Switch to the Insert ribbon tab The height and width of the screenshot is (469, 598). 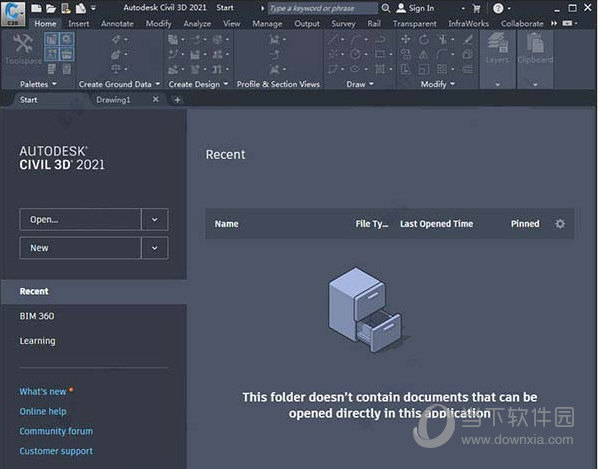pyautogui.click(x=79, y=24)
